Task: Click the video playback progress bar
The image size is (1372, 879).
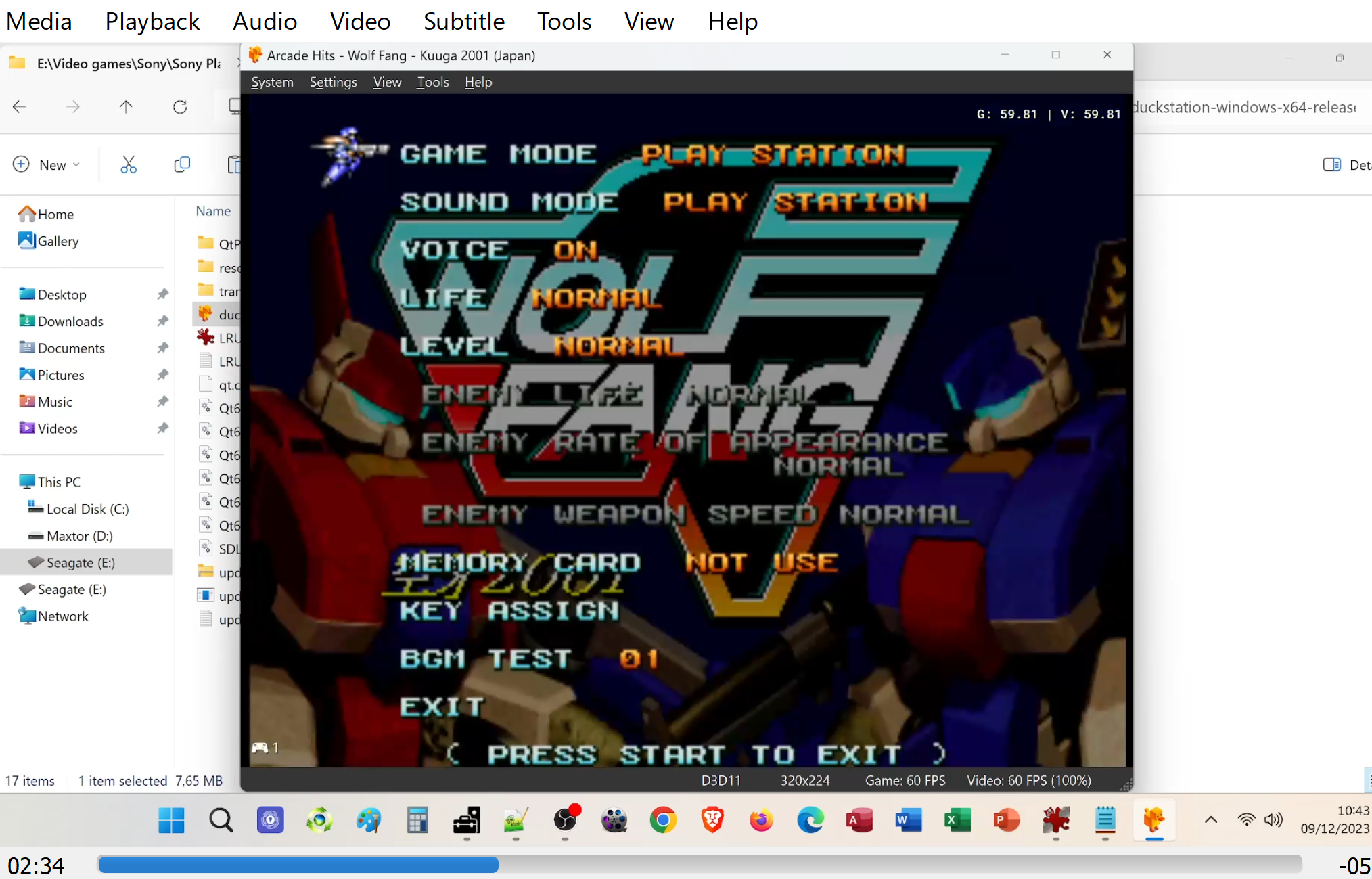Action: [699, 864]
